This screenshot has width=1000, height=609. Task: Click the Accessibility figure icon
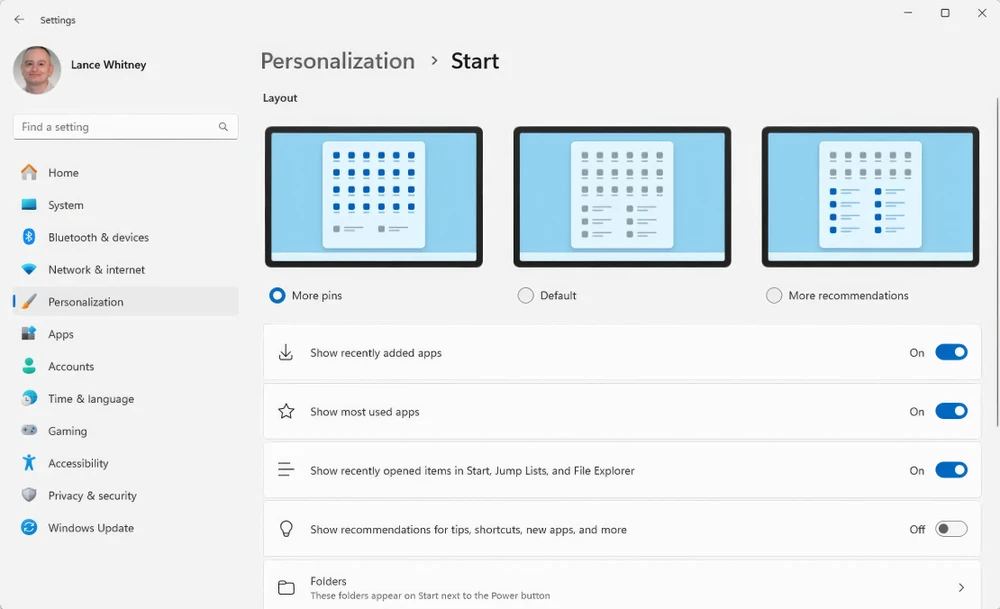click(29, 463)
